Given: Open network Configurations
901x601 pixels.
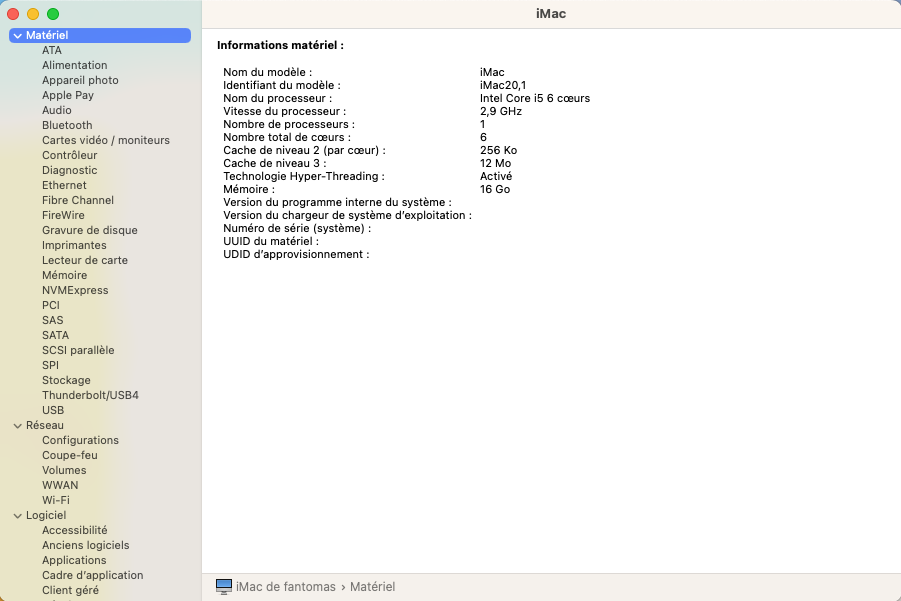Looking at the screenshot, I should [x=80, y=440].
